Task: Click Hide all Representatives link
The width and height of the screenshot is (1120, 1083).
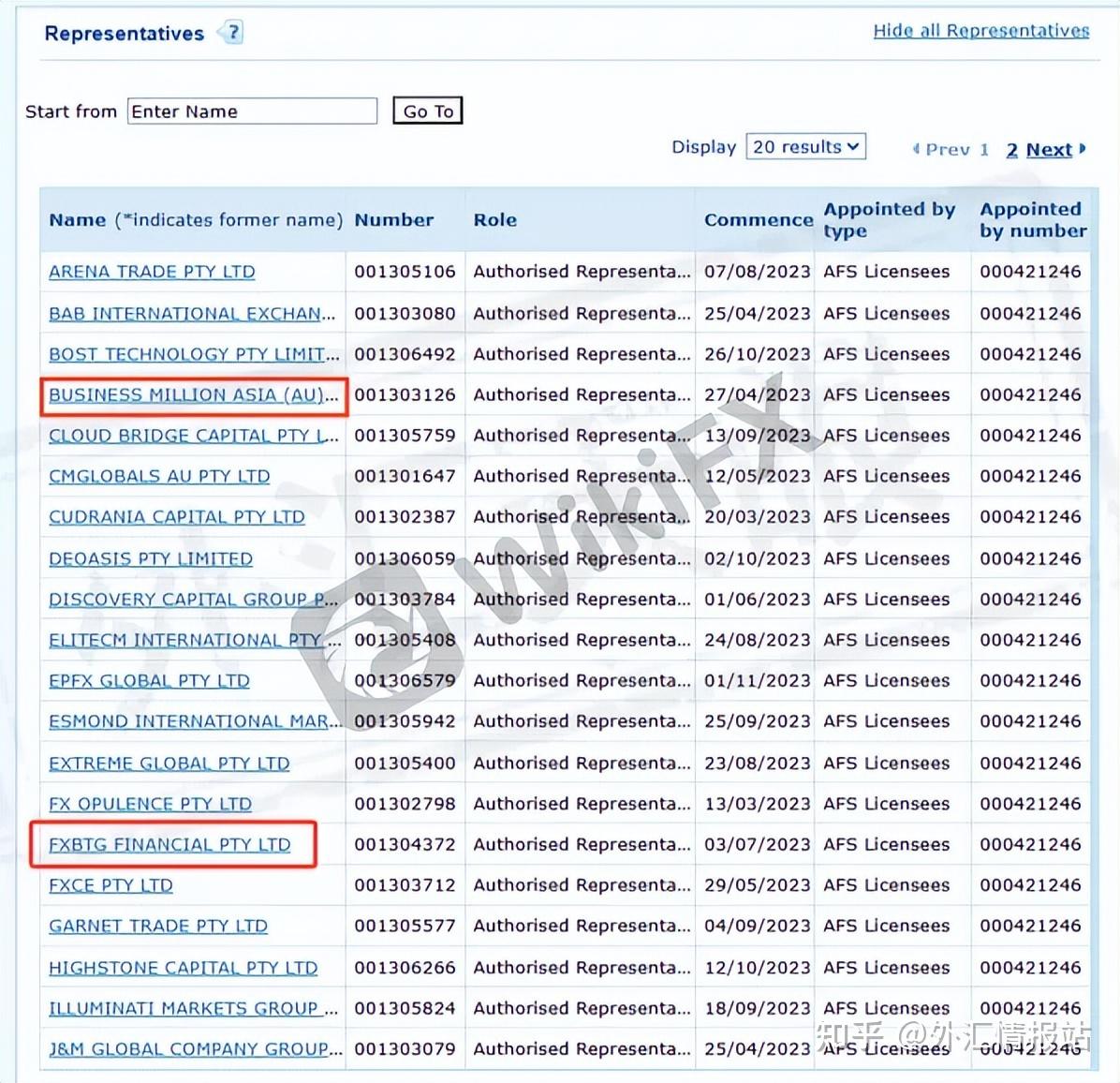Action: (x=980, y=31)
